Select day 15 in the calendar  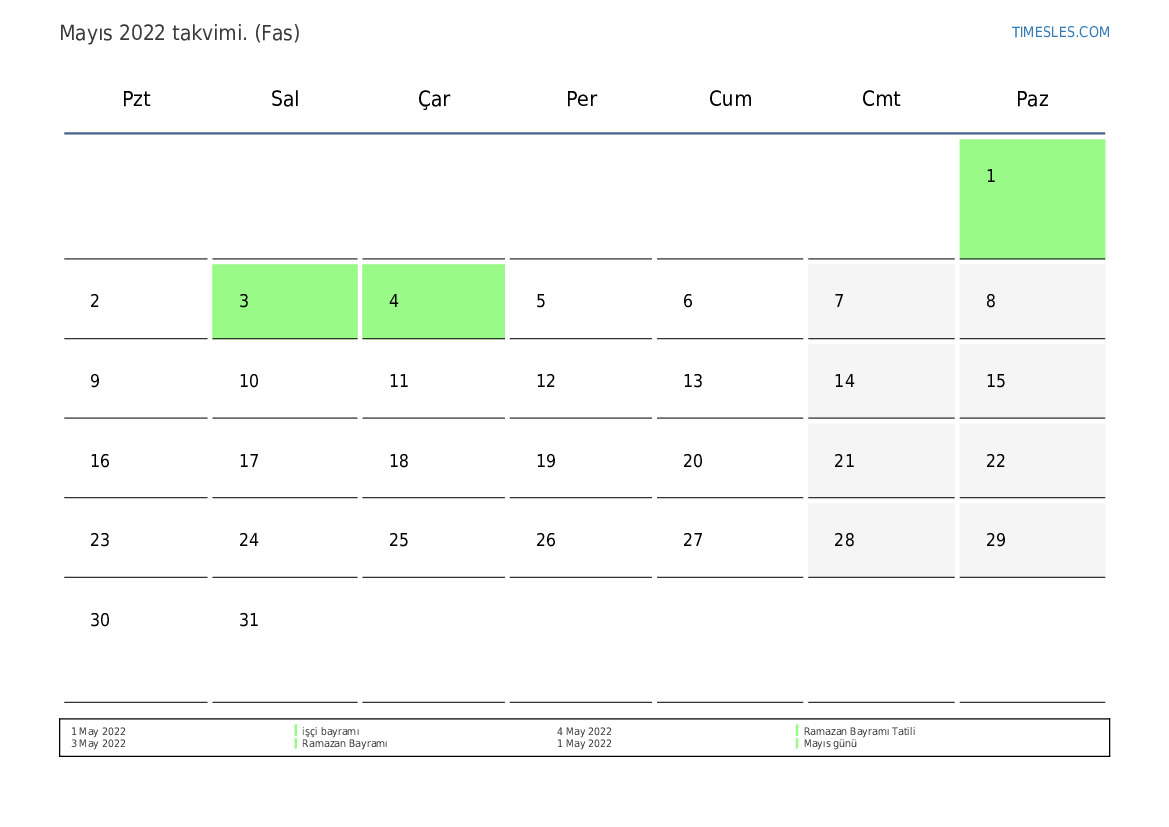[x=1032, y=381]
